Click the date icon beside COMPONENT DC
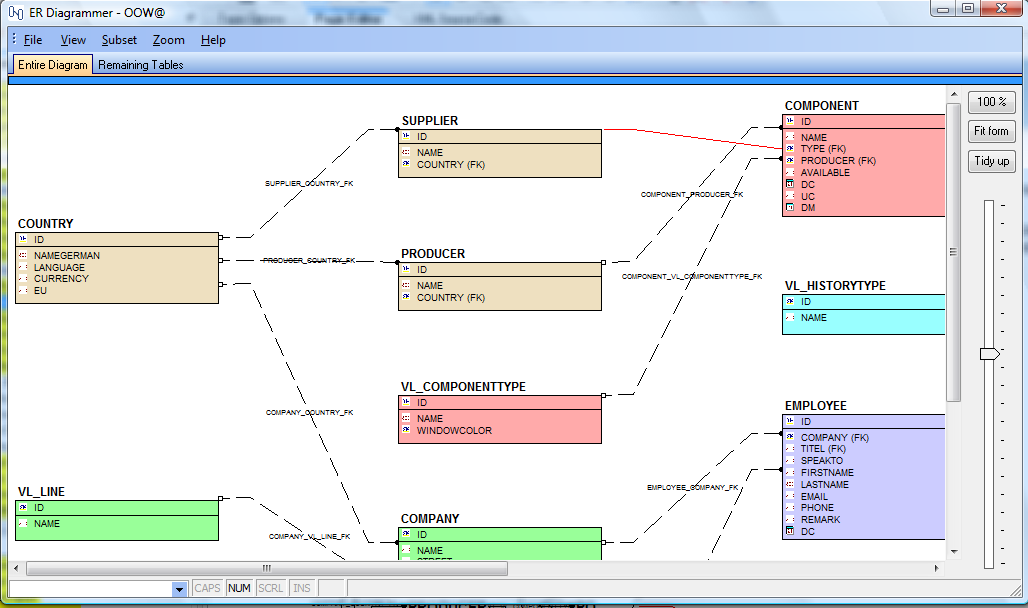Screen dimensions: 1028x608 (x=790, y=185)
